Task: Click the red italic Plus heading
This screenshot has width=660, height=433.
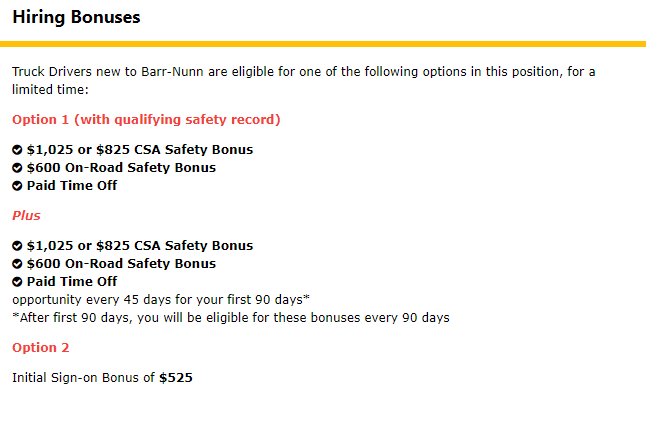Action: tap(26, 216)
